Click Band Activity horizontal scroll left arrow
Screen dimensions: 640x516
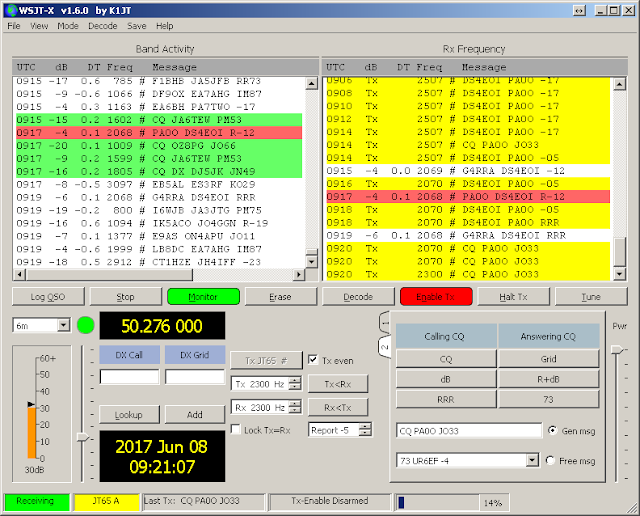[x=19, y=275]
